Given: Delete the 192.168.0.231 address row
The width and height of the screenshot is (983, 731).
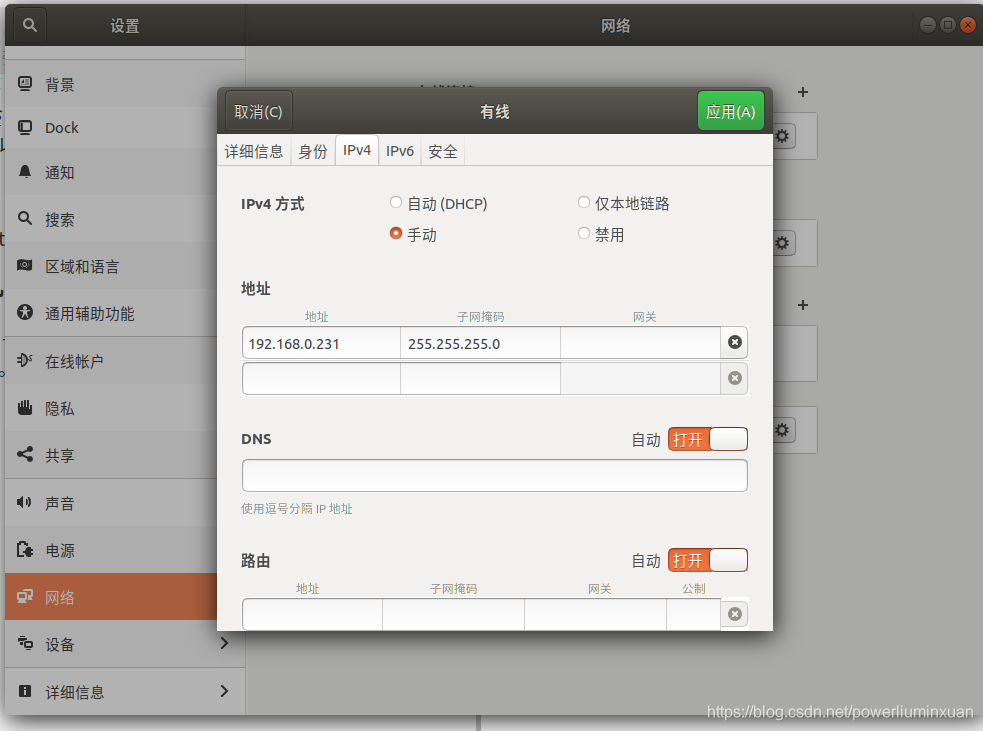Looking at the screenshot, I should pyautogui.click(x=735, y=342).
